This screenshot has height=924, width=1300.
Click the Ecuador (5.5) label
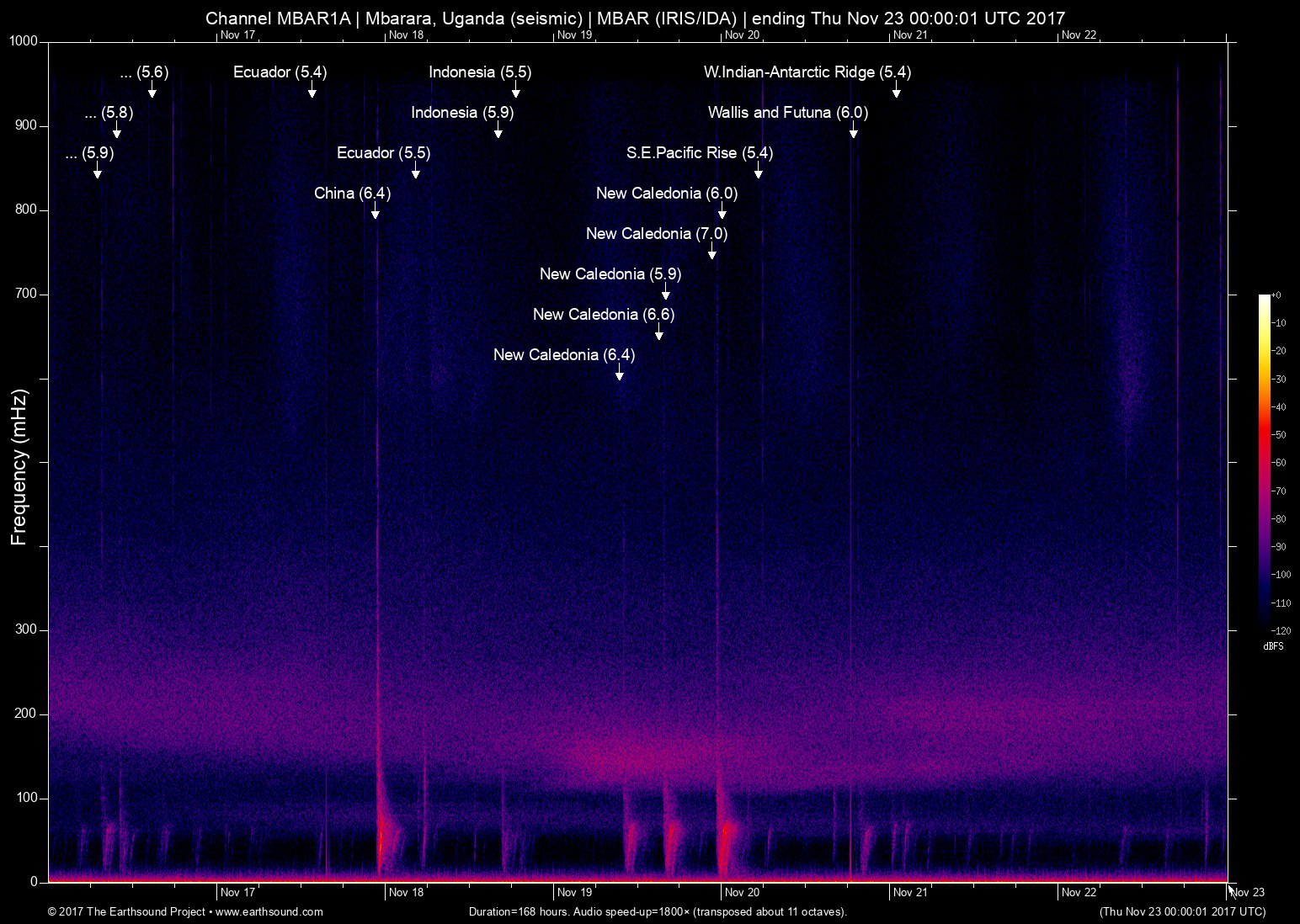tap(383, 153)
